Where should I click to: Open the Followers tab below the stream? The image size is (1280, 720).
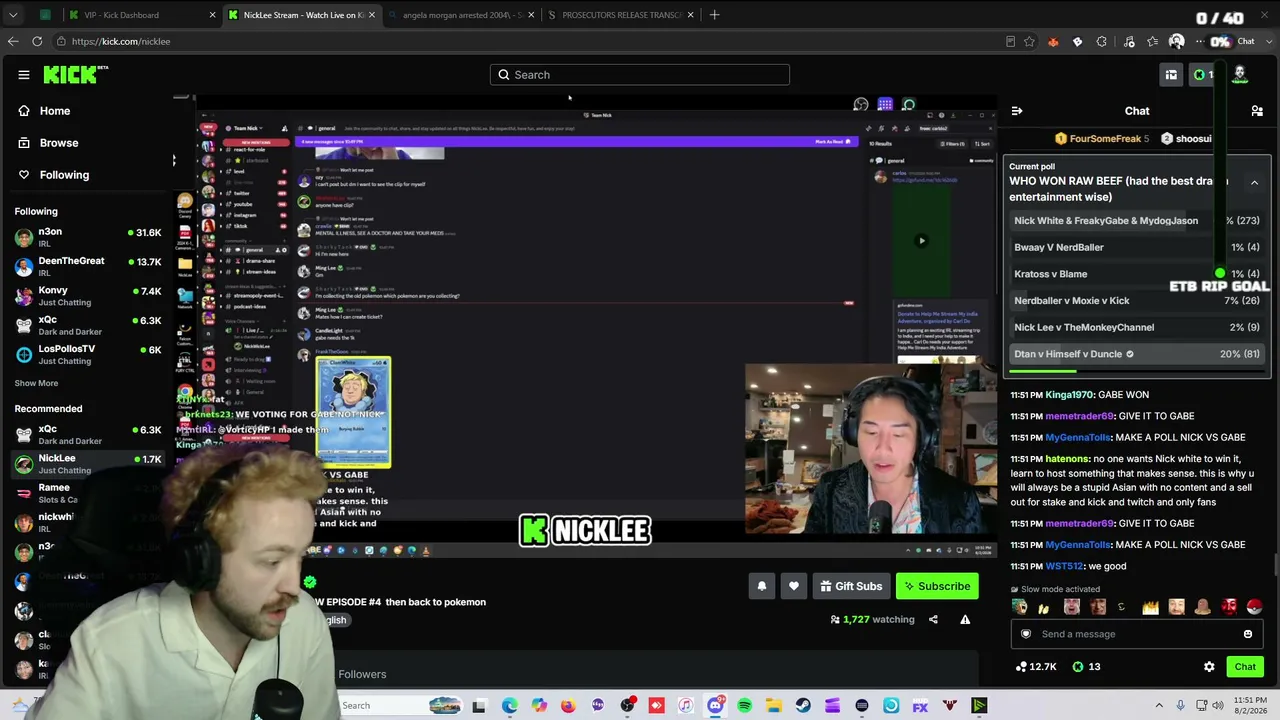(x=362, y=675)
